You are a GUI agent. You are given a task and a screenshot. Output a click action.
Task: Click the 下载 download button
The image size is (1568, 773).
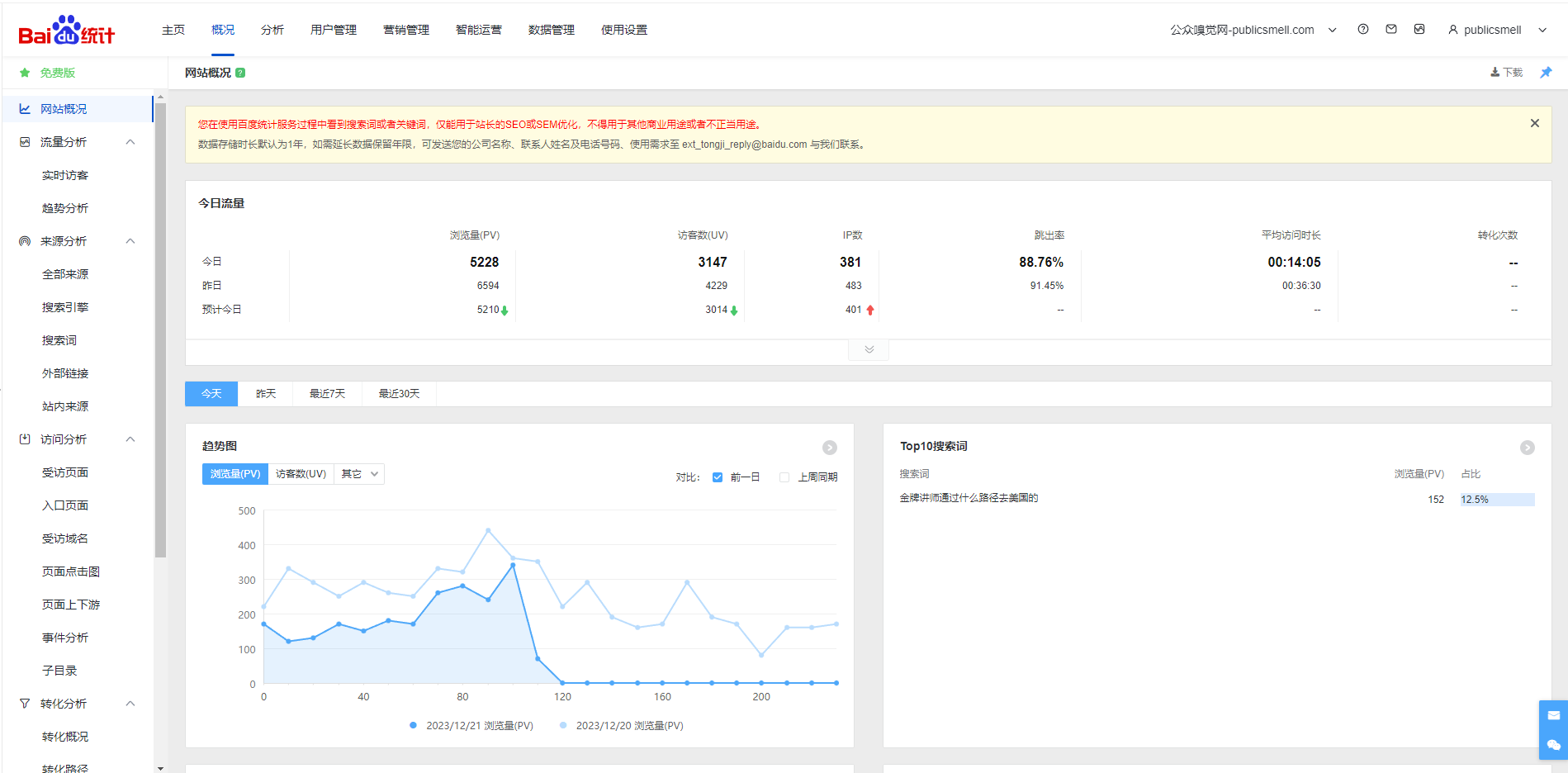tap(1507, 73)
